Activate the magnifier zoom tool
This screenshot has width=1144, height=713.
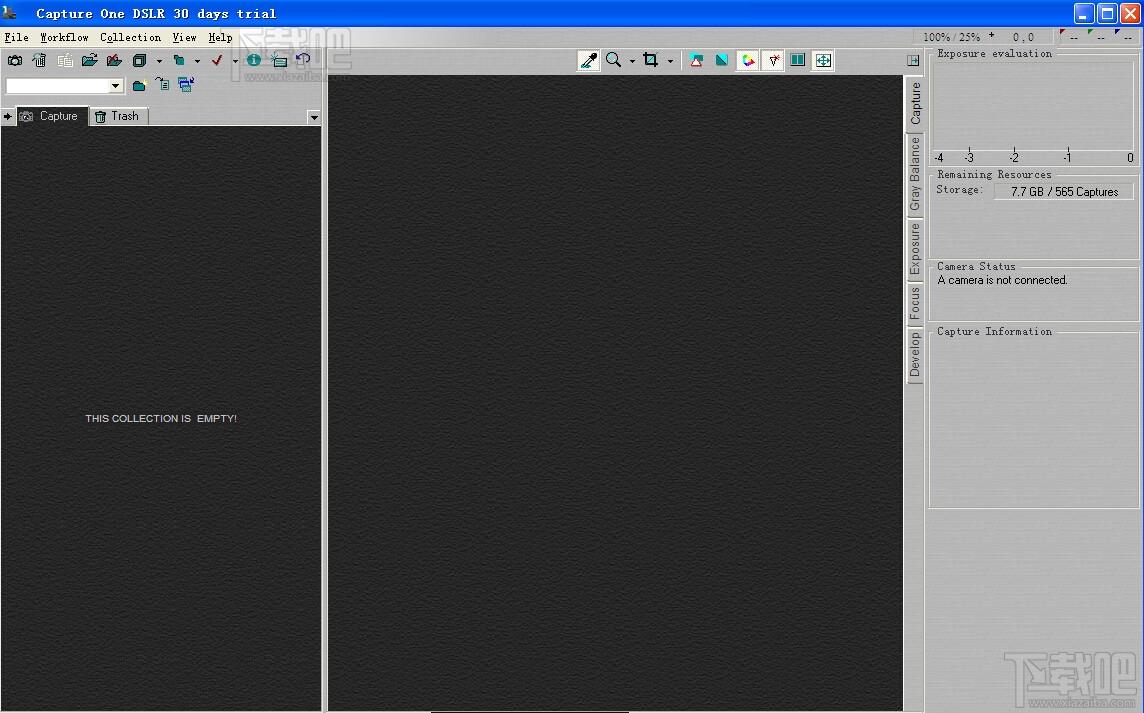[x=614, y=61]
